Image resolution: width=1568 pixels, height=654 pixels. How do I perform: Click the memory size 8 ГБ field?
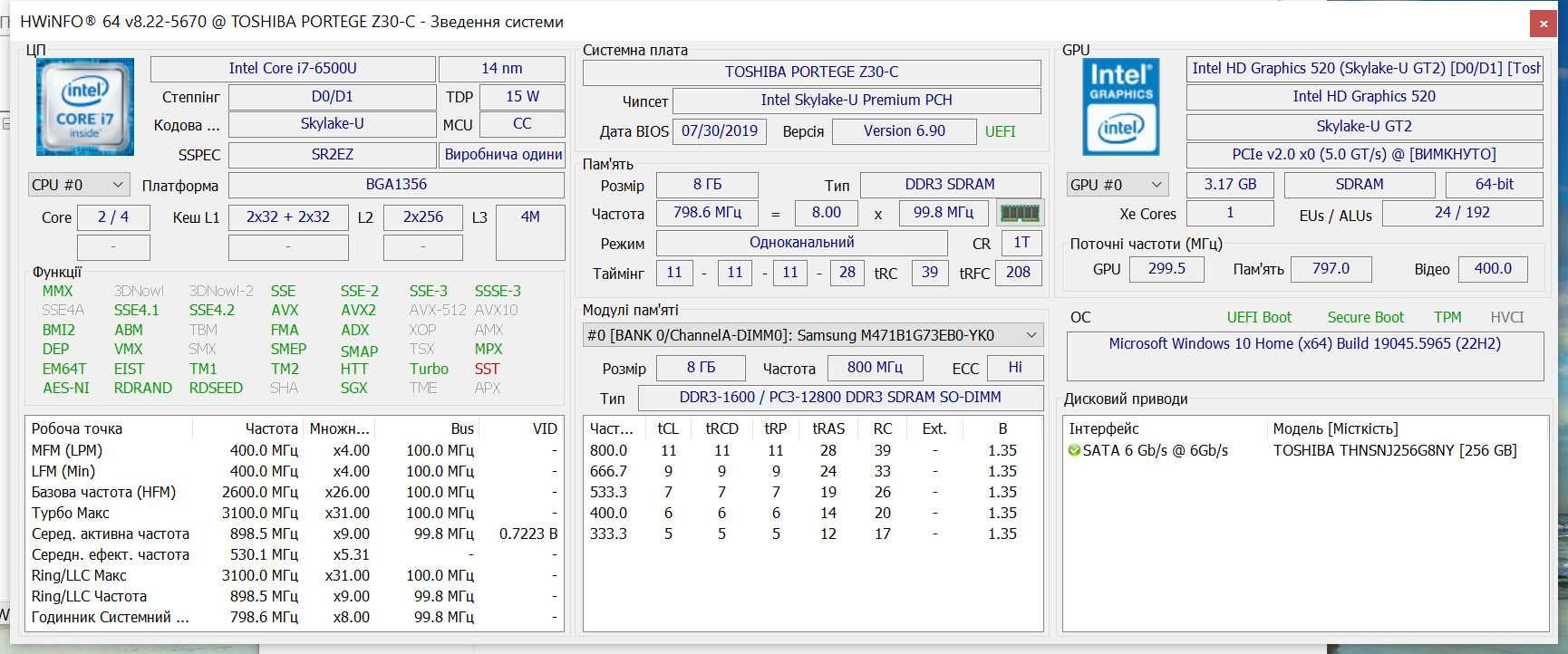coord(707,185)
